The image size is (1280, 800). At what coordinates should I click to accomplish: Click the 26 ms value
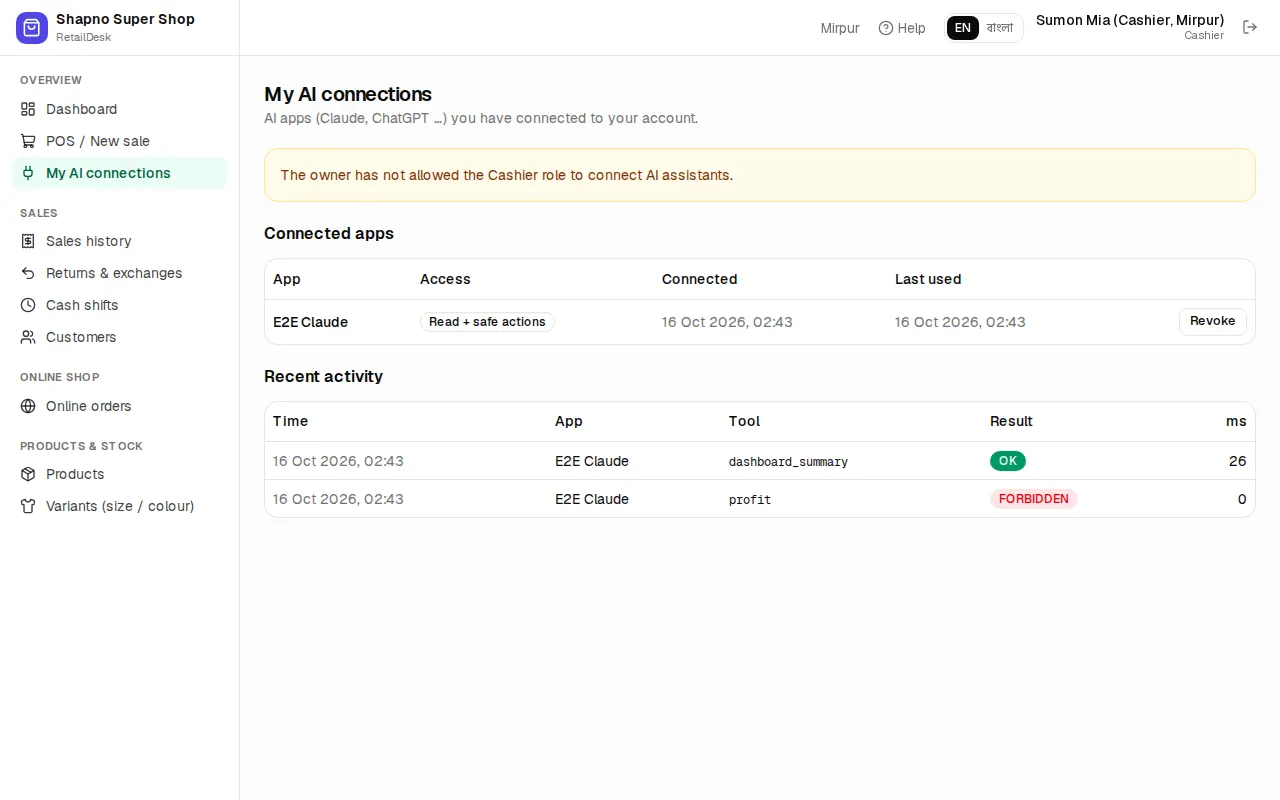[x=1238, y=461]
